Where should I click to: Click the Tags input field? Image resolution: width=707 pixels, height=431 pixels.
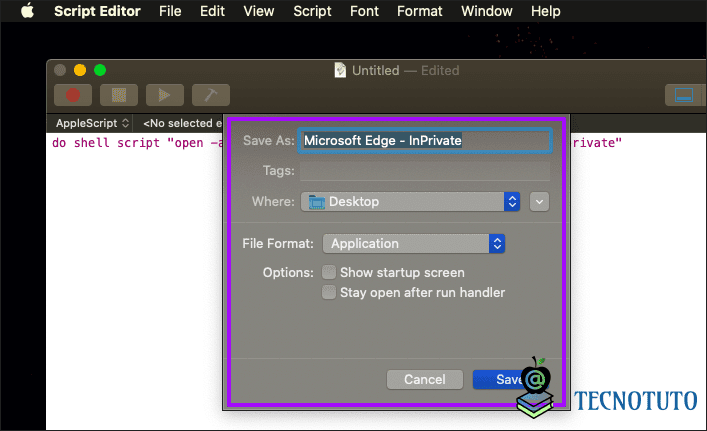(x=425, y=171)
